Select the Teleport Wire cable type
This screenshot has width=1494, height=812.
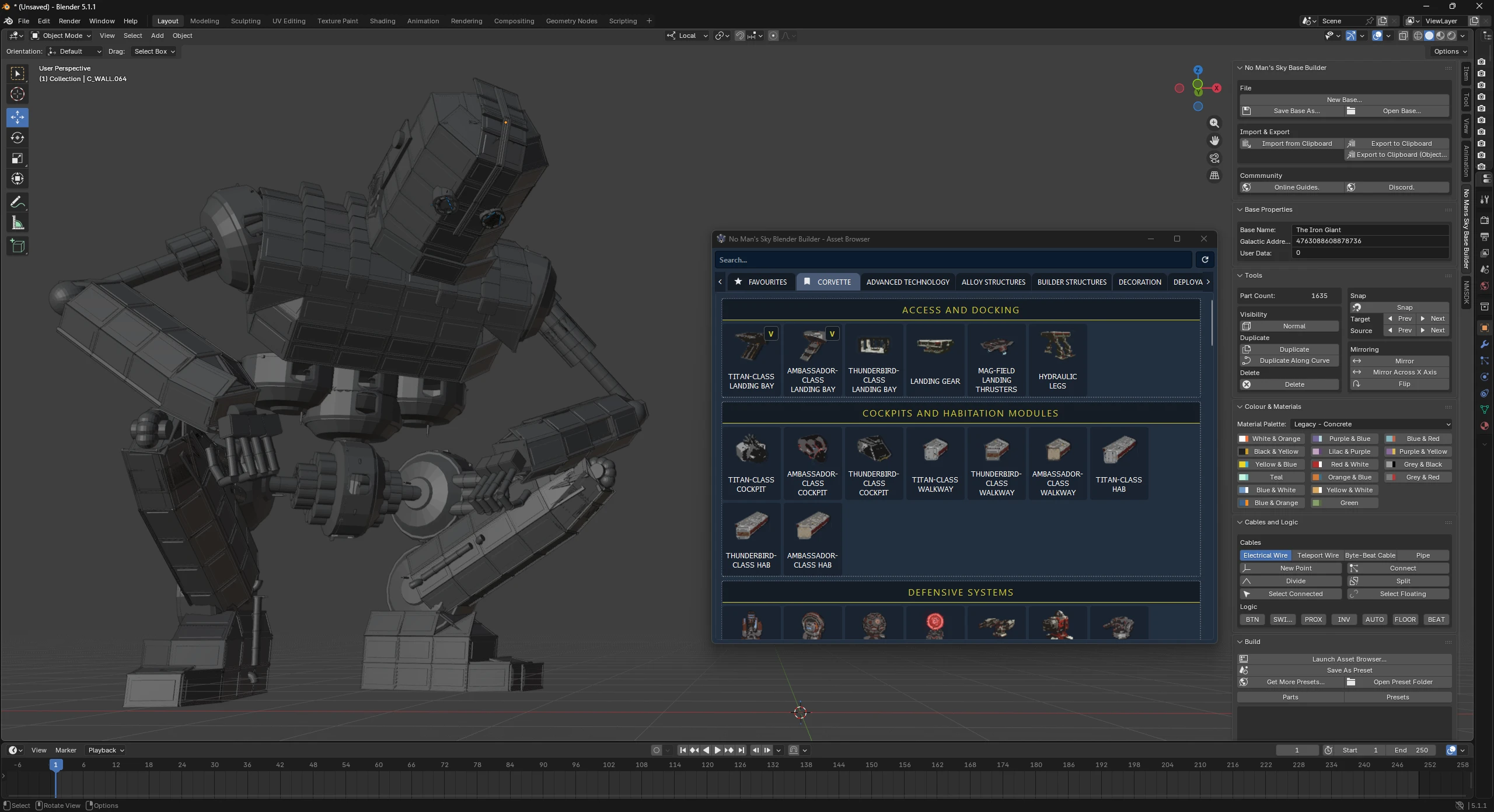click(1318, 555)
